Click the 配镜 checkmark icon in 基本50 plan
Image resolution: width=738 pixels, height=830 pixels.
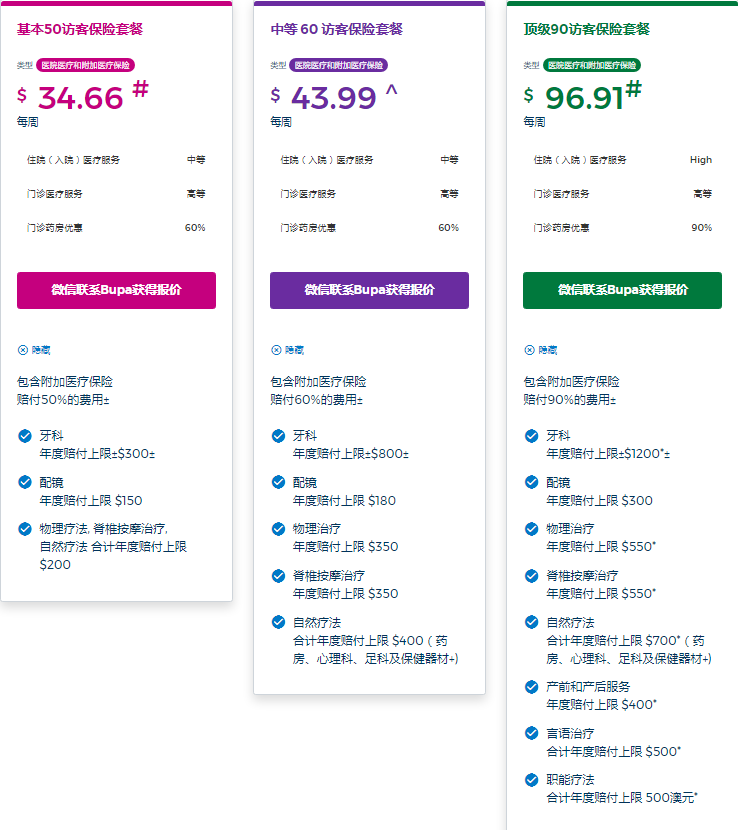tap(25, 482)
